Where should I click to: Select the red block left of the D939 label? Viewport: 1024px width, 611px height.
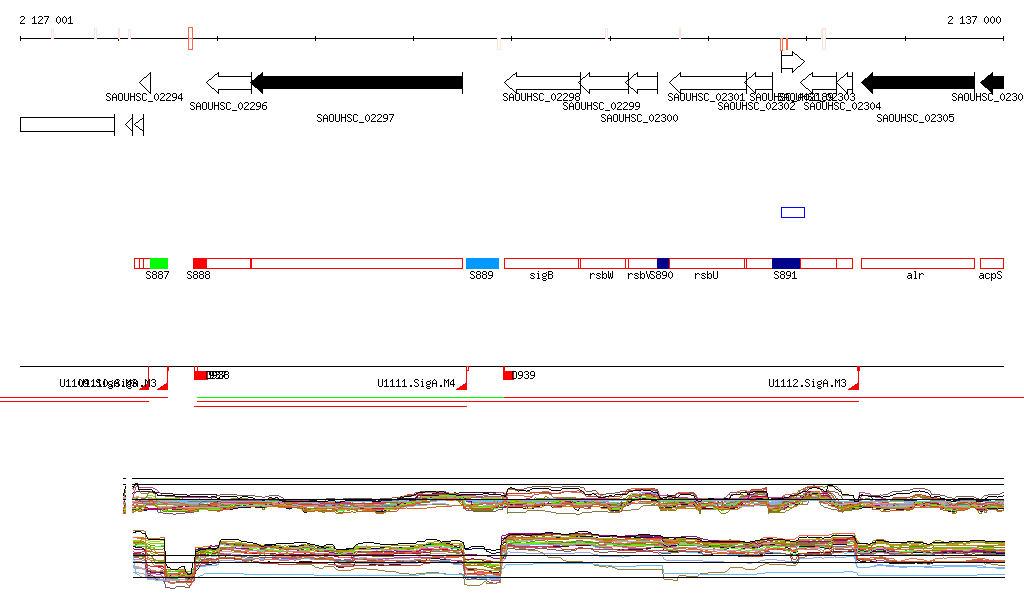click(507, 374)
